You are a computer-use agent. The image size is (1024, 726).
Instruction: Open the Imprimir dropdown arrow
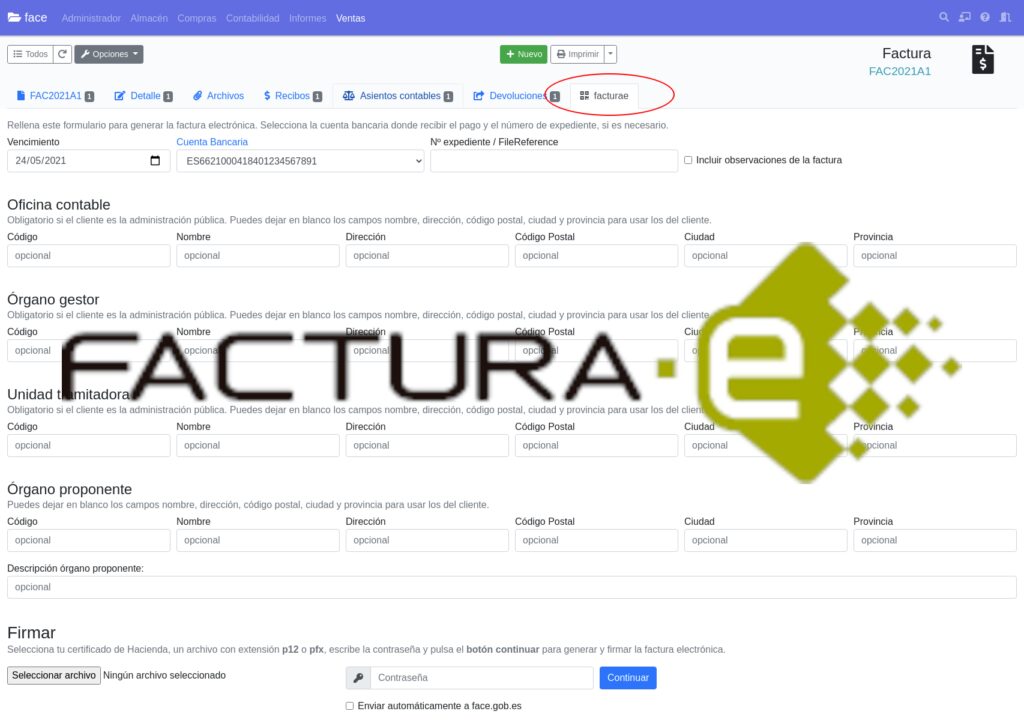click(x=611, y=54)
